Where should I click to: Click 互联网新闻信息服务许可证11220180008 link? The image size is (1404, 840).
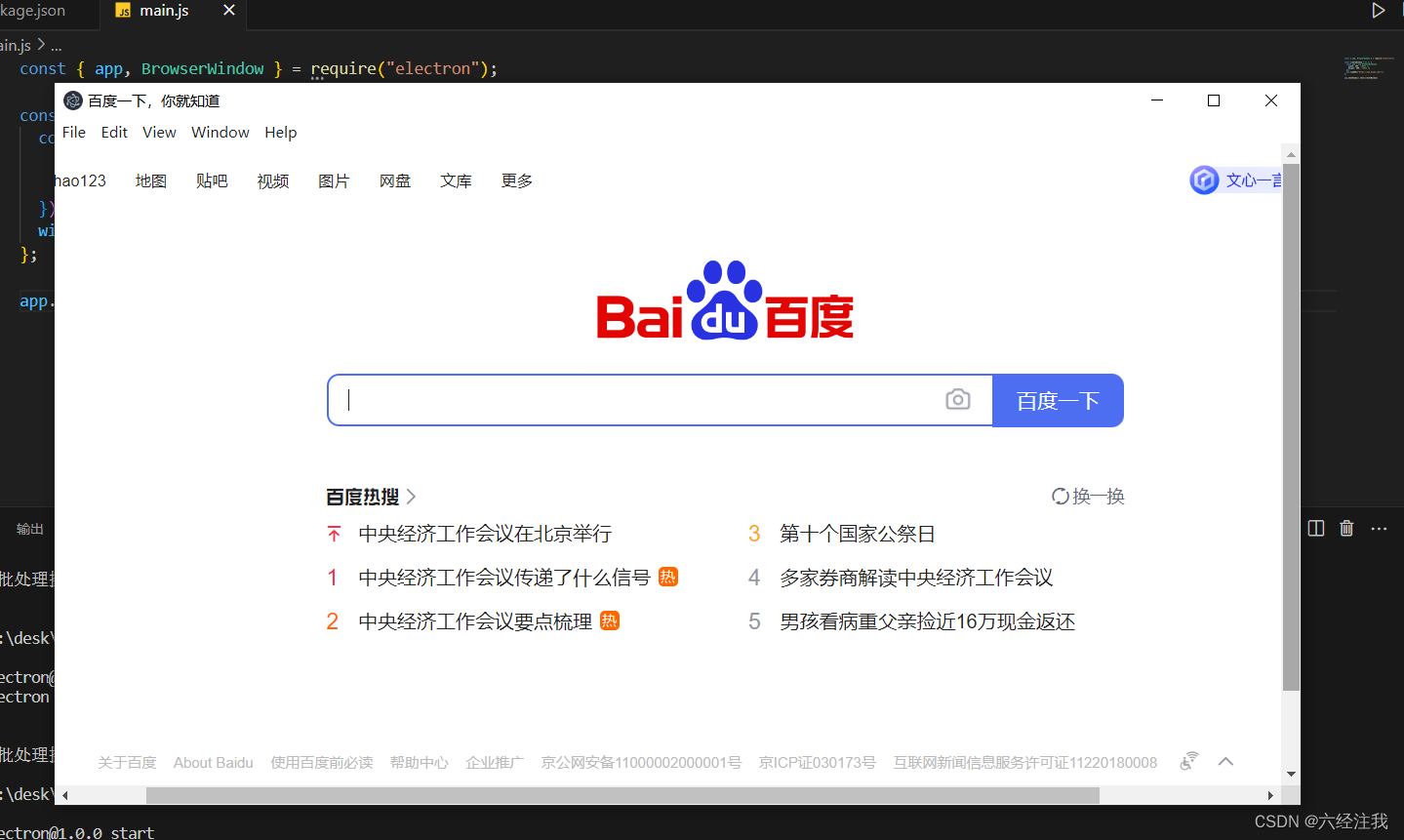1025,762
